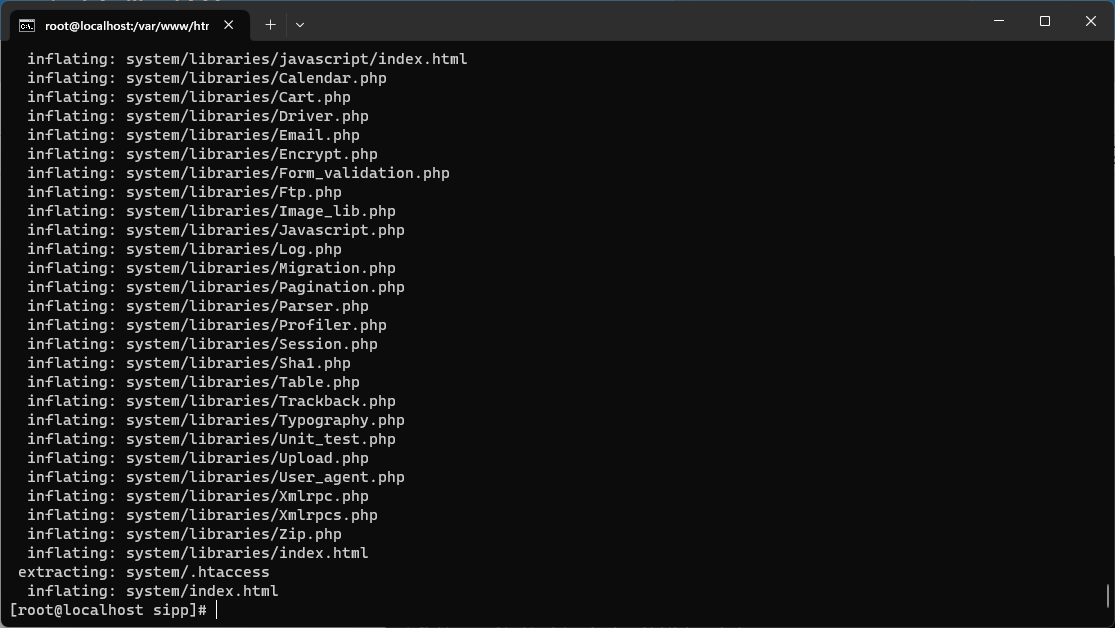
Task: Click the system/.htaccess extracting line
Action: point(144,573)
